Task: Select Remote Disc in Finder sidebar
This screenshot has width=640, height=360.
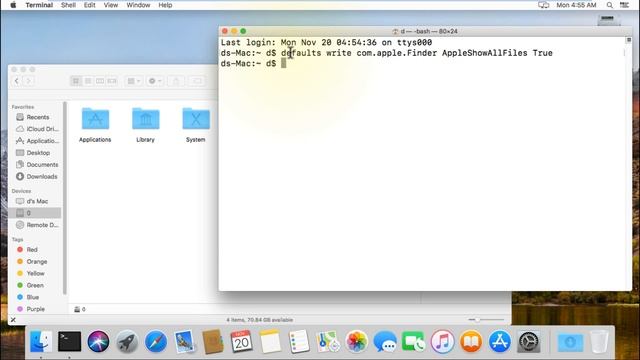Action: click(x=36, y=225)
